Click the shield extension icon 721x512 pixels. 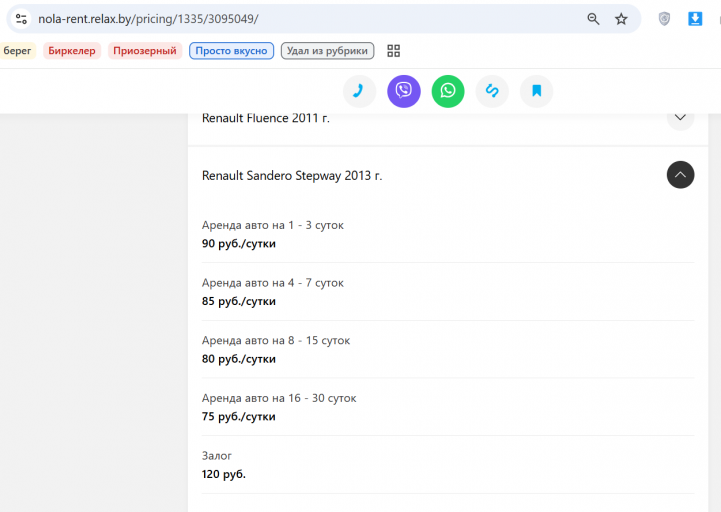click(x=664, y=19)
